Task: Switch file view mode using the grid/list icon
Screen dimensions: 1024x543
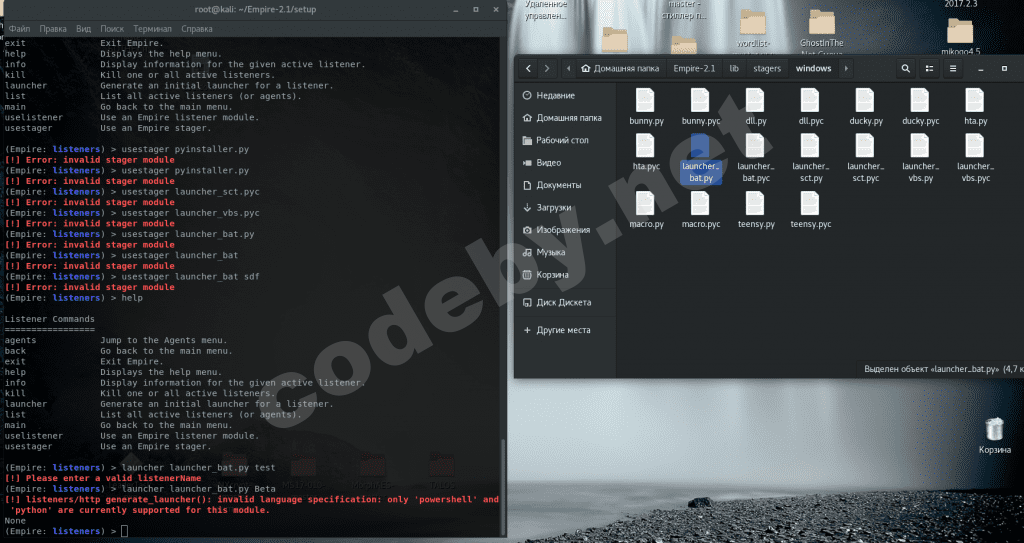Action: (929, 68)
